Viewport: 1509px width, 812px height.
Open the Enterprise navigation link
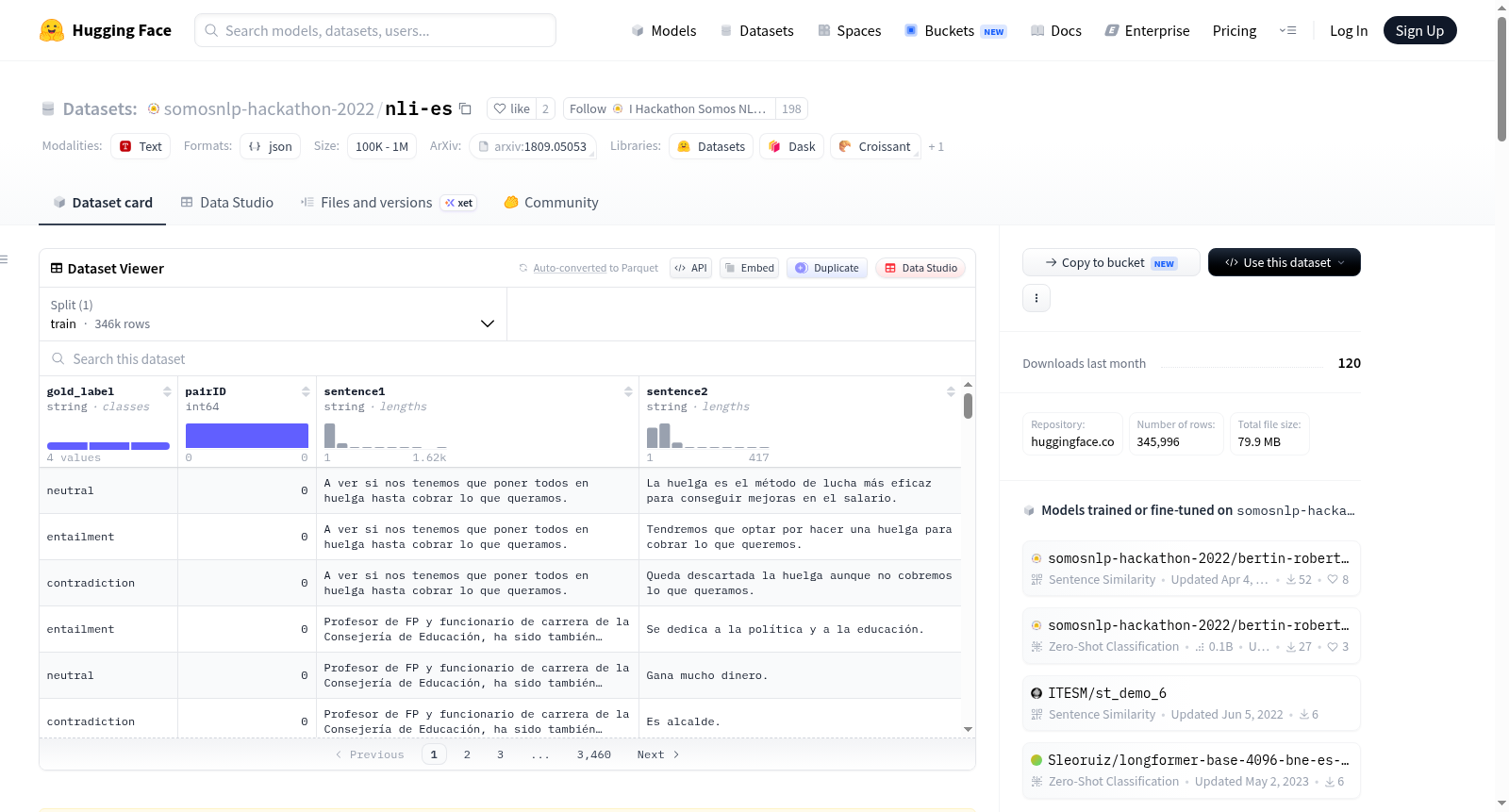pos(1147,30)
